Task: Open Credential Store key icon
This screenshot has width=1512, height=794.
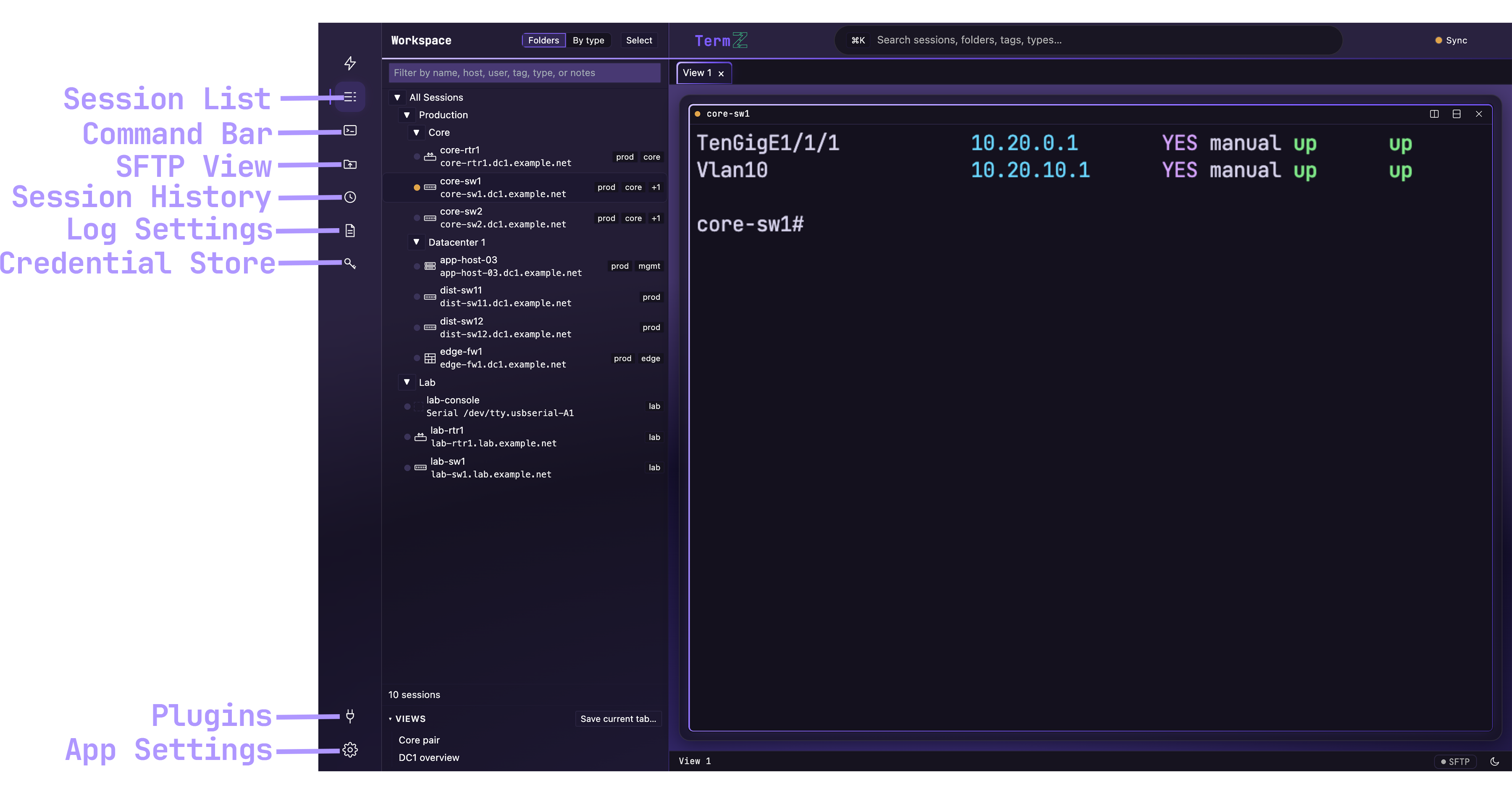Action: coord(350,263)
